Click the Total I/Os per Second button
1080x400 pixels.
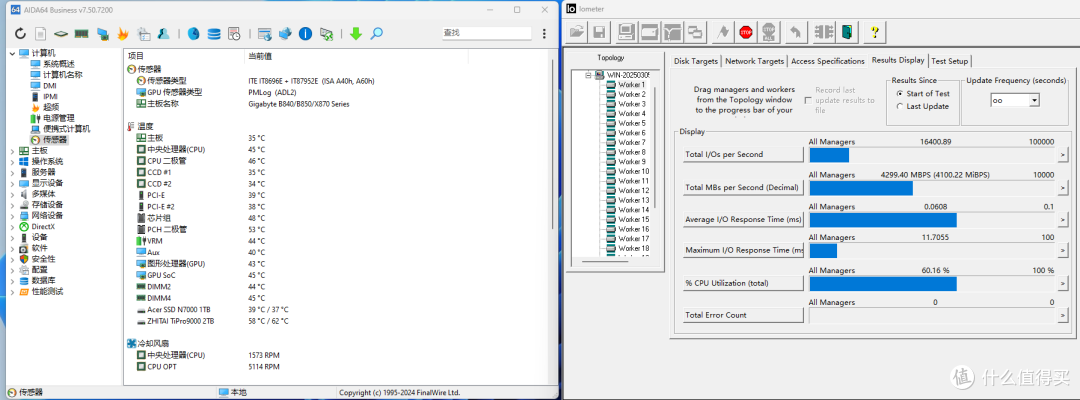coord(742,154)
